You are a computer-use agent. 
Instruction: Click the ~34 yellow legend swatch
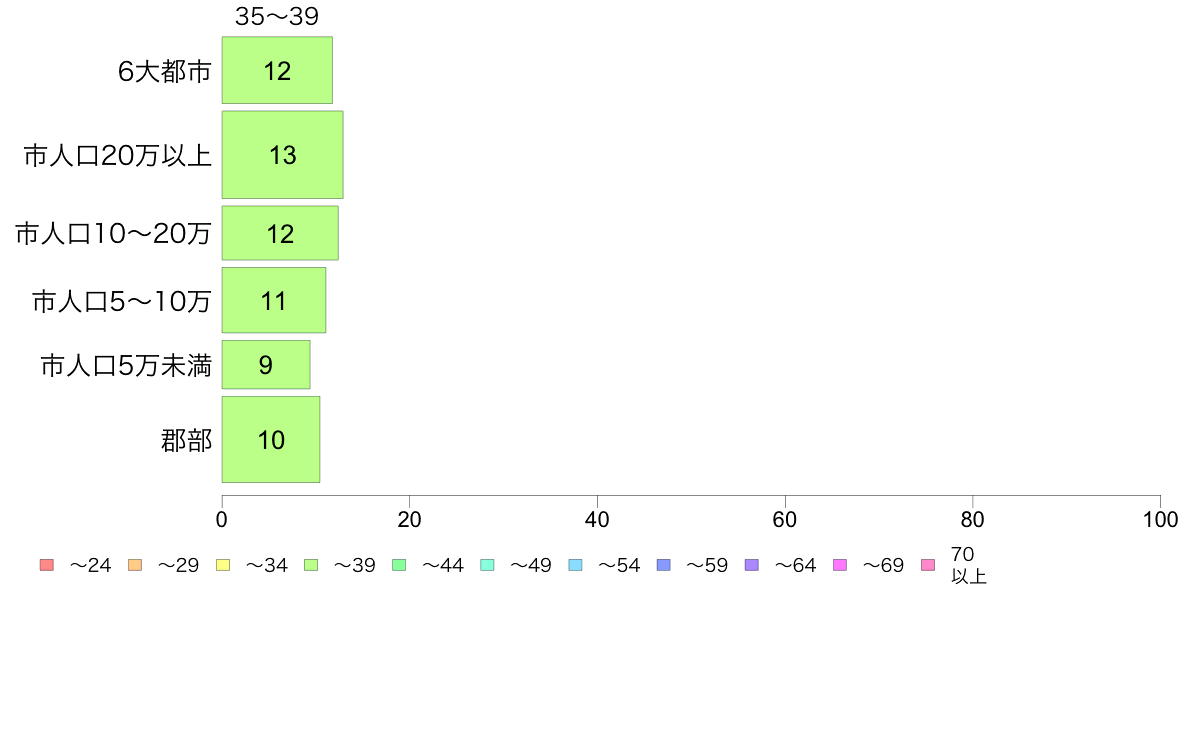coord(223,565)
